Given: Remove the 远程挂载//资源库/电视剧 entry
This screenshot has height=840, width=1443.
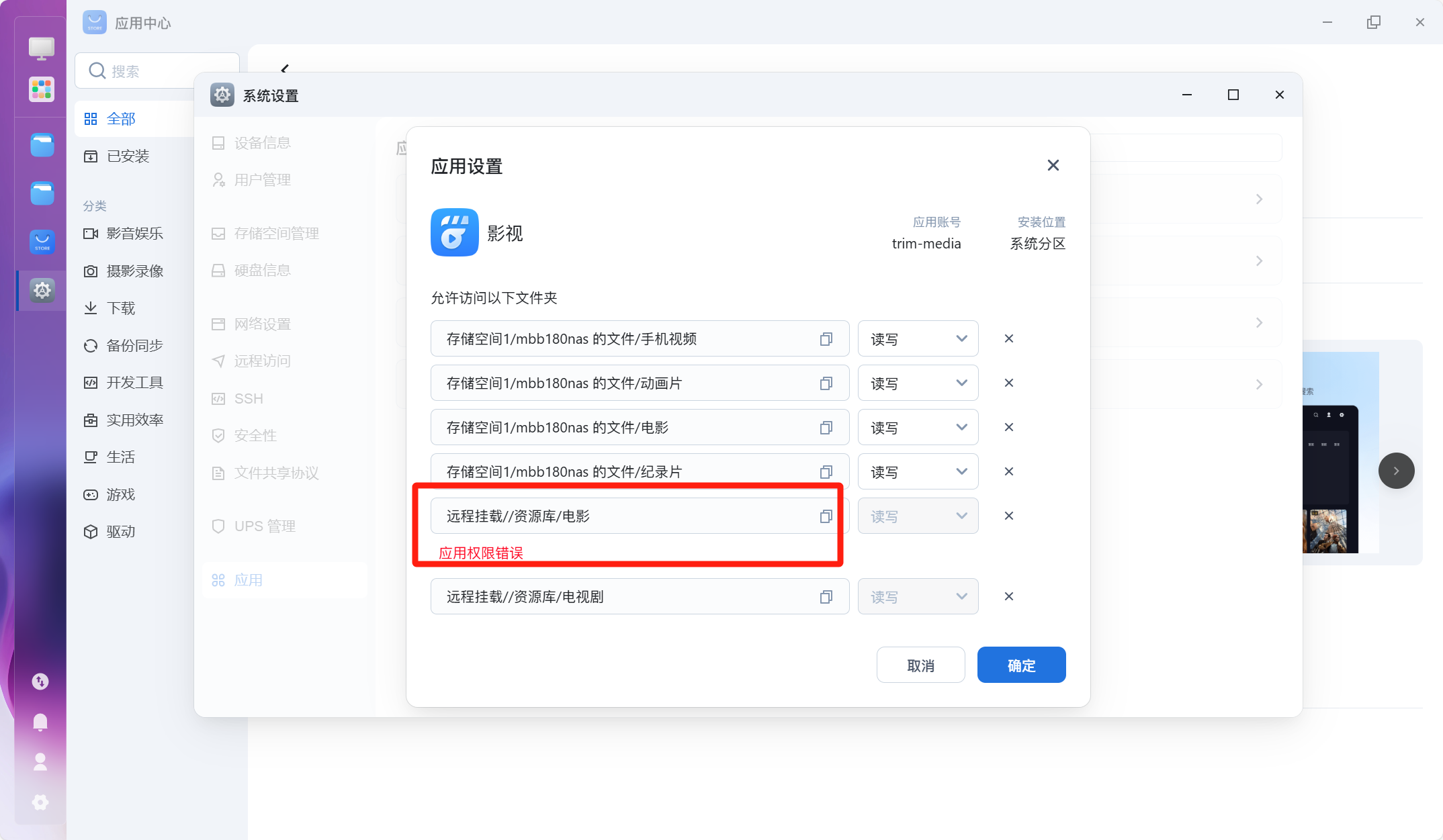Looking at the screenshot, I should pos(1008,596).
